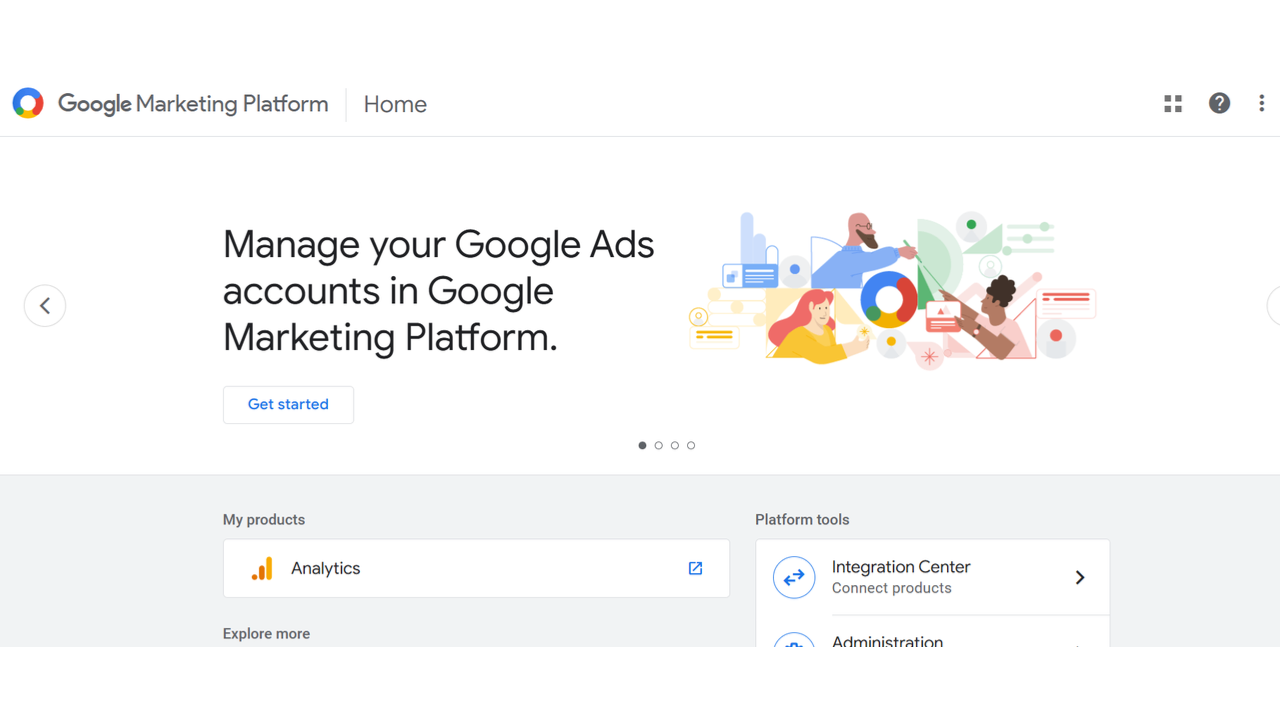Expand Integration Center with its chevron
Screen dimensions: 1280x720
(x=1080, y=577)
